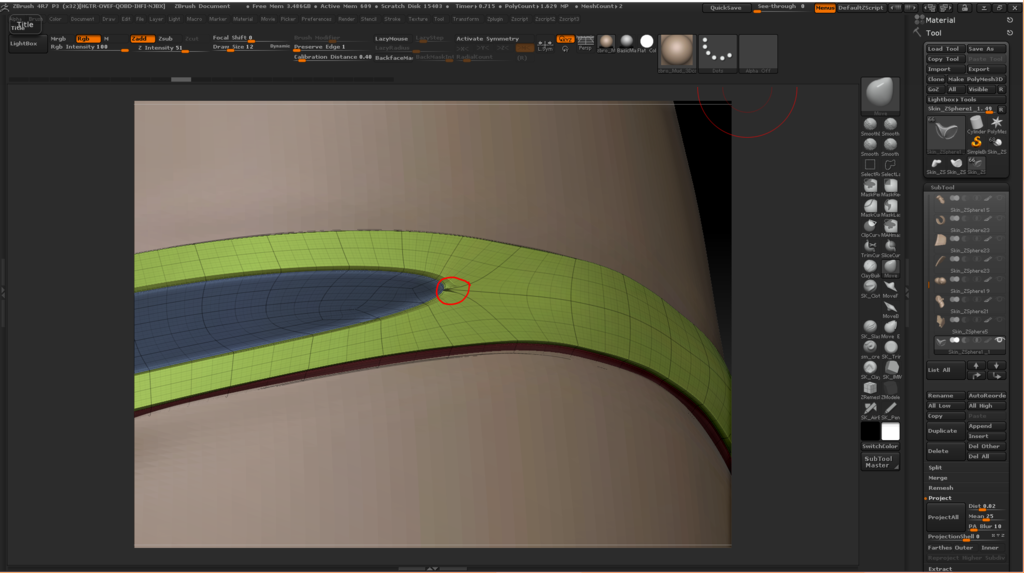Toggle the Menus button
This screenshot has width=1024, height=573.
pyautogui.click(x=825, y=8)
